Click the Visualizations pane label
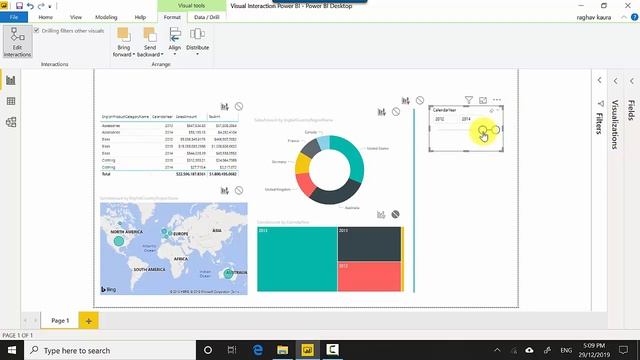This screenshot has width=640, height=360. coord(615,124)
